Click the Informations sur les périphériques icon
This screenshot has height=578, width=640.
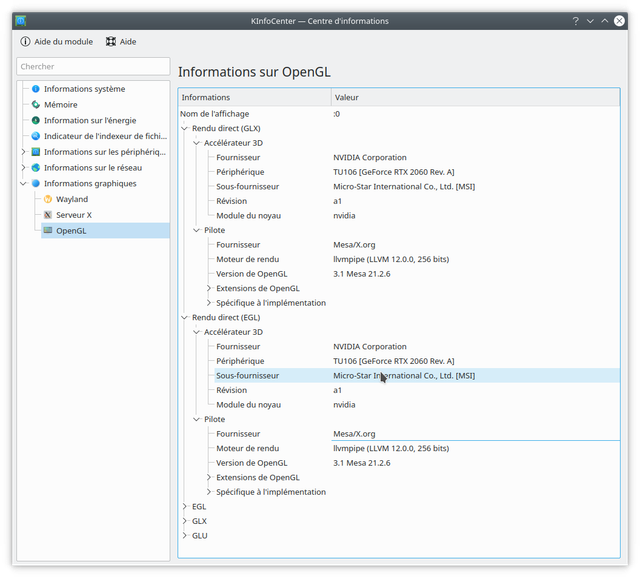(36, 152)
